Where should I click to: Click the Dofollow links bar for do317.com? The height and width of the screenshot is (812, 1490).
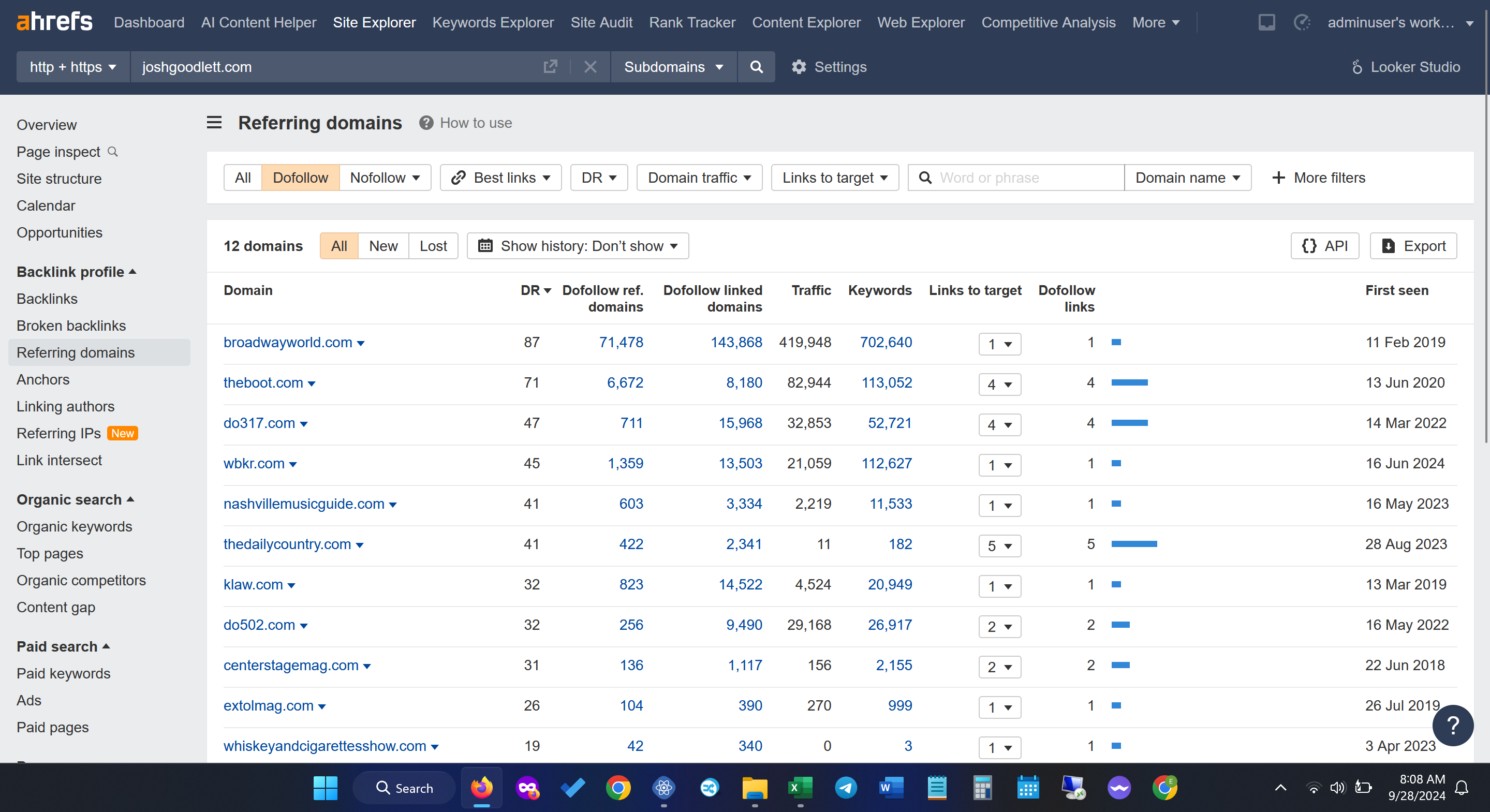1129,423
